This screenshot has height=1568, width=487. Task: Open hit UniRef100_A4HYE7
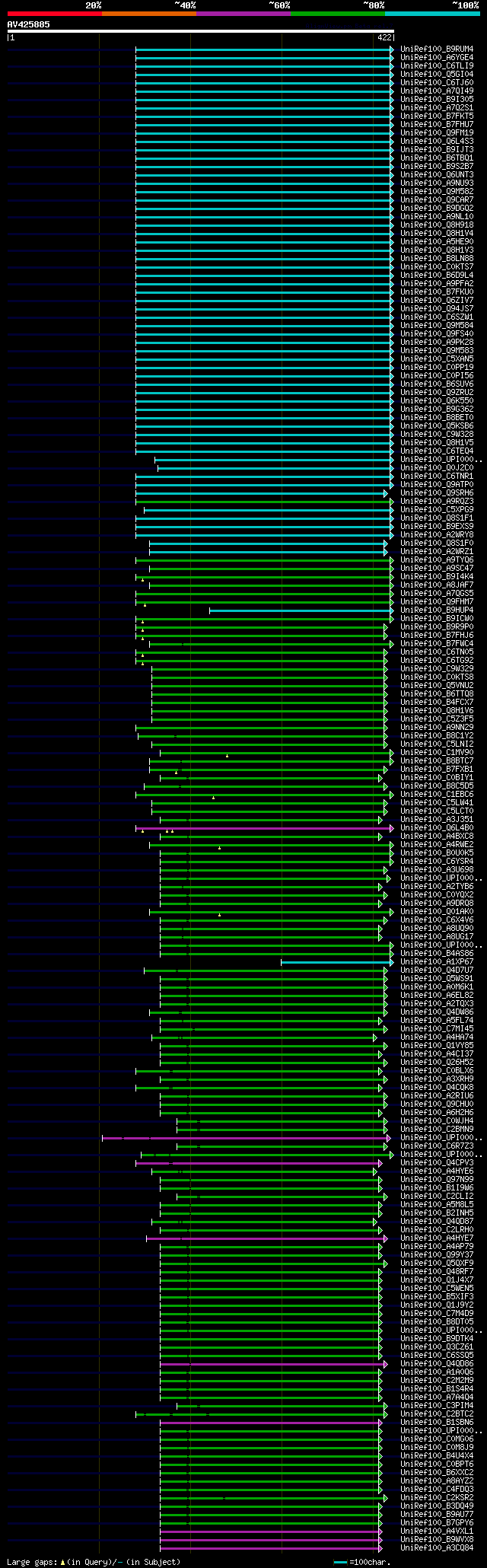pos(437,1238)
